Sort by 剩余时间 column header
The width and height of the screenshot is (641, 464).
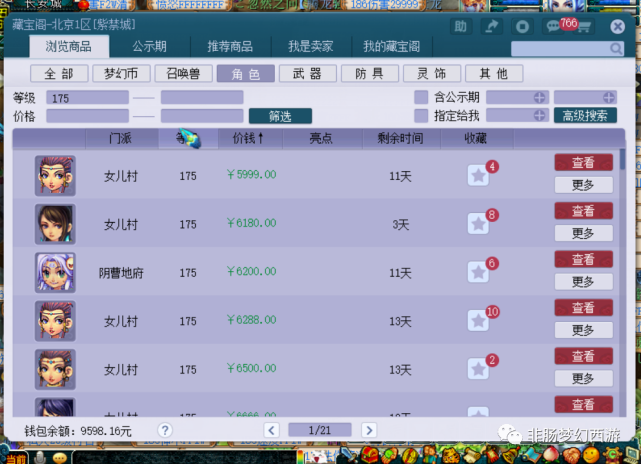pos(401,138)
